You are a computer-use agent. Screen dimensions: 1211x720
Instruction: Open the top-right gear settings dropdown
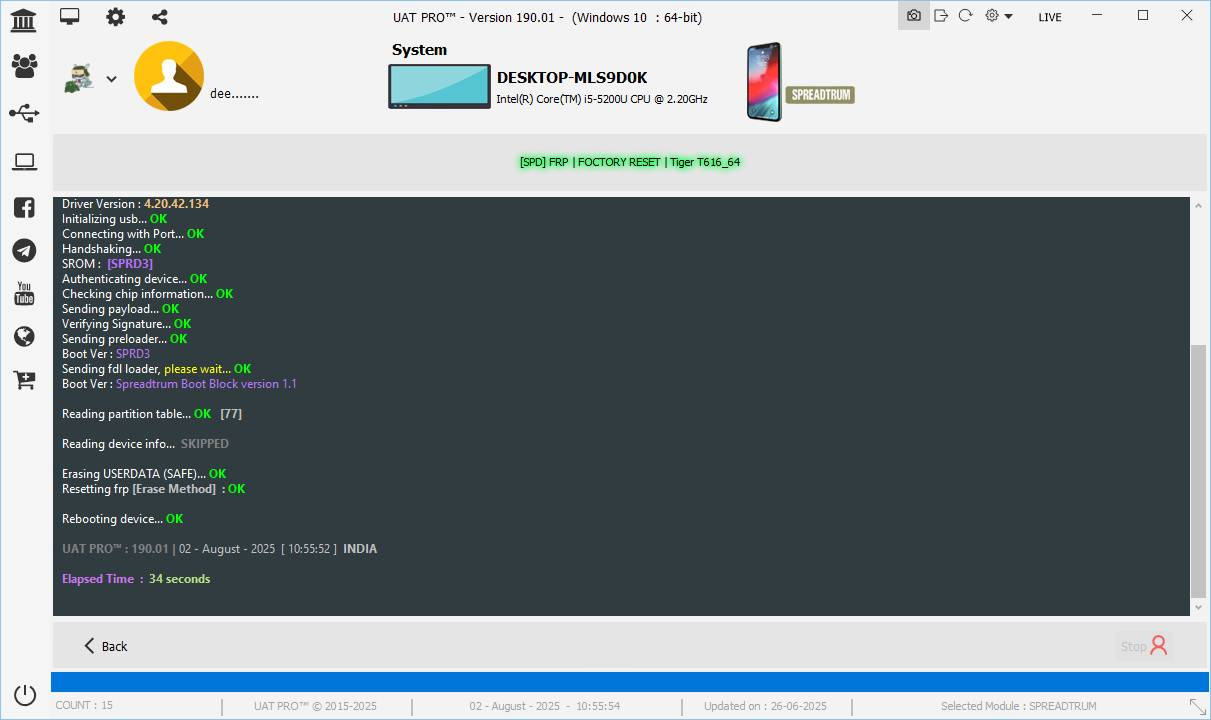tap(998, 16)
